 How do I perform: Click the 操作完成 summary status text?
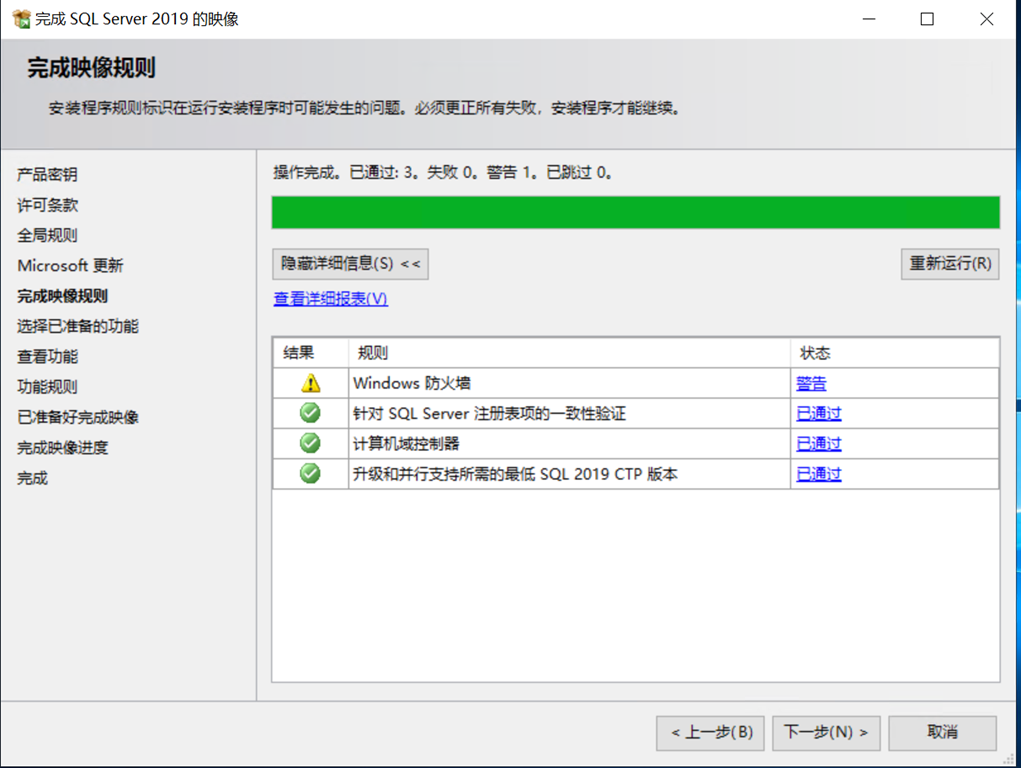click(442, 173)
